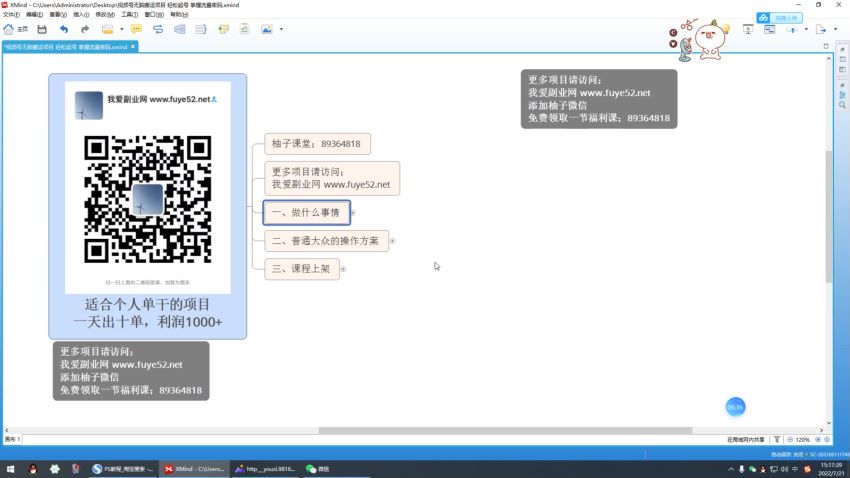The height and width of the screenshot is (478, 850).
Task: Expand the 一、做什么事情 topic
Action: 353,213
